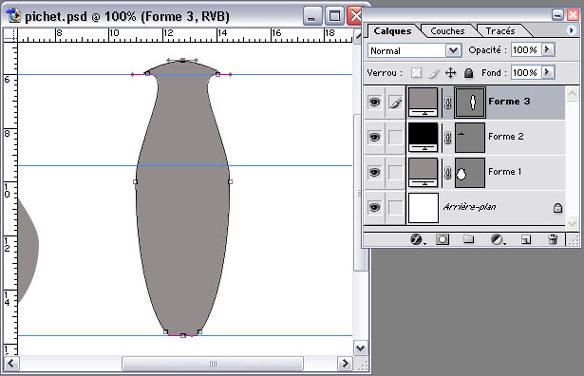This screenshot has height=376, width=584.
Task: Click the add layer style icon
Action: (x=417, y=239)
